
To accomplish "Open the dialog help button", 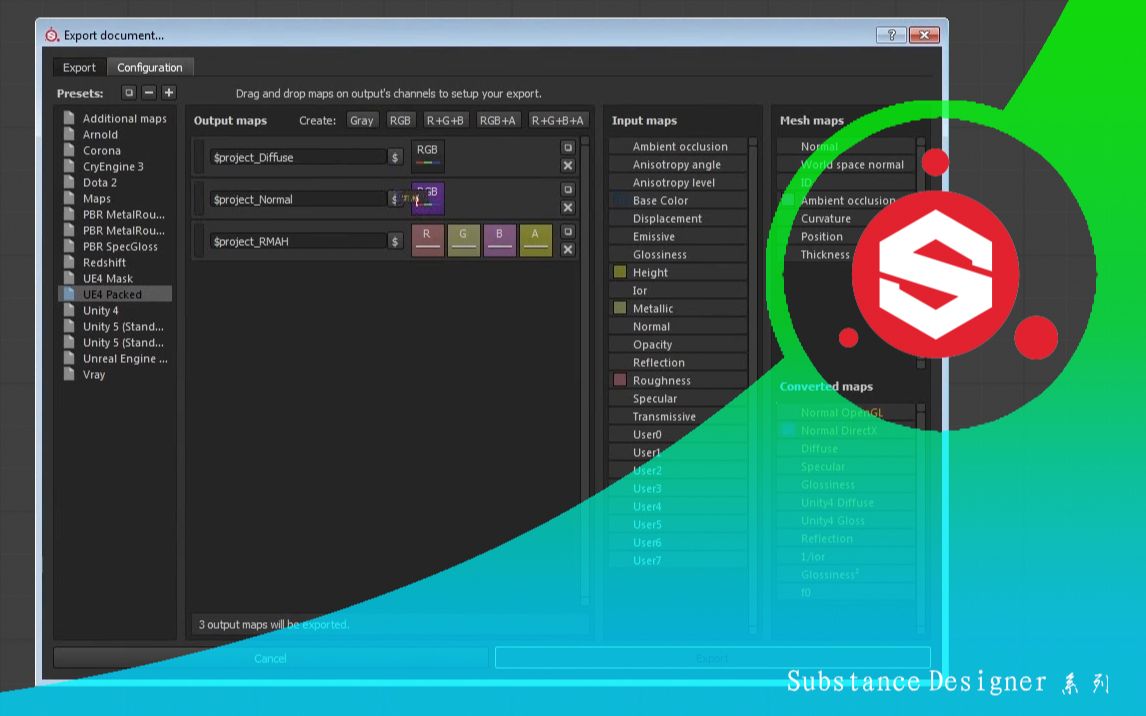I will [891, 35].
